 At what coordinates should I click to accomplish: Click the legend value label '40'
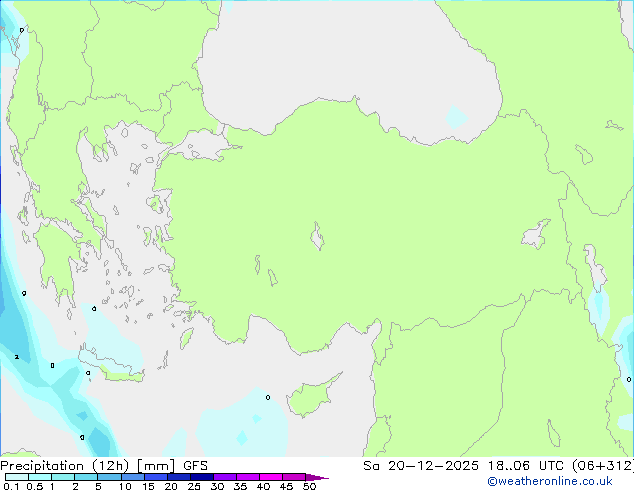click(263, 486)
